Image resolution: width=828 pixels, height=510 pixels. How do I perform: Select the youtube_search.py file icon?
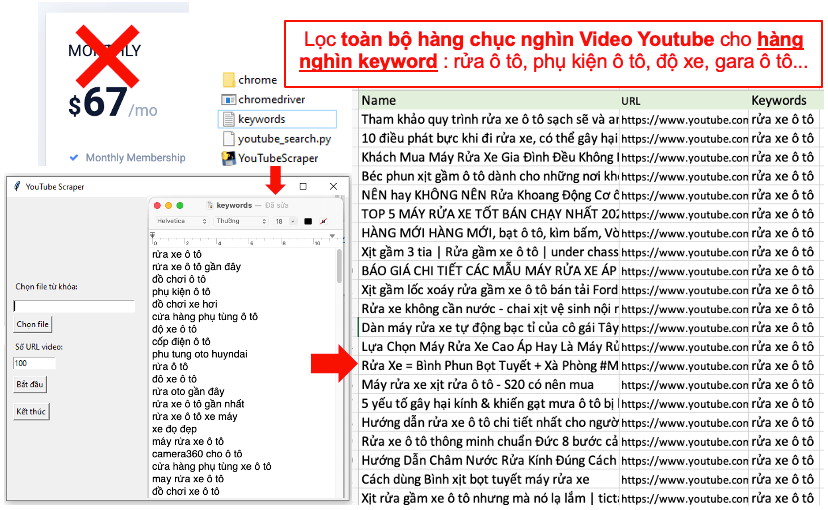pos(229,139)
